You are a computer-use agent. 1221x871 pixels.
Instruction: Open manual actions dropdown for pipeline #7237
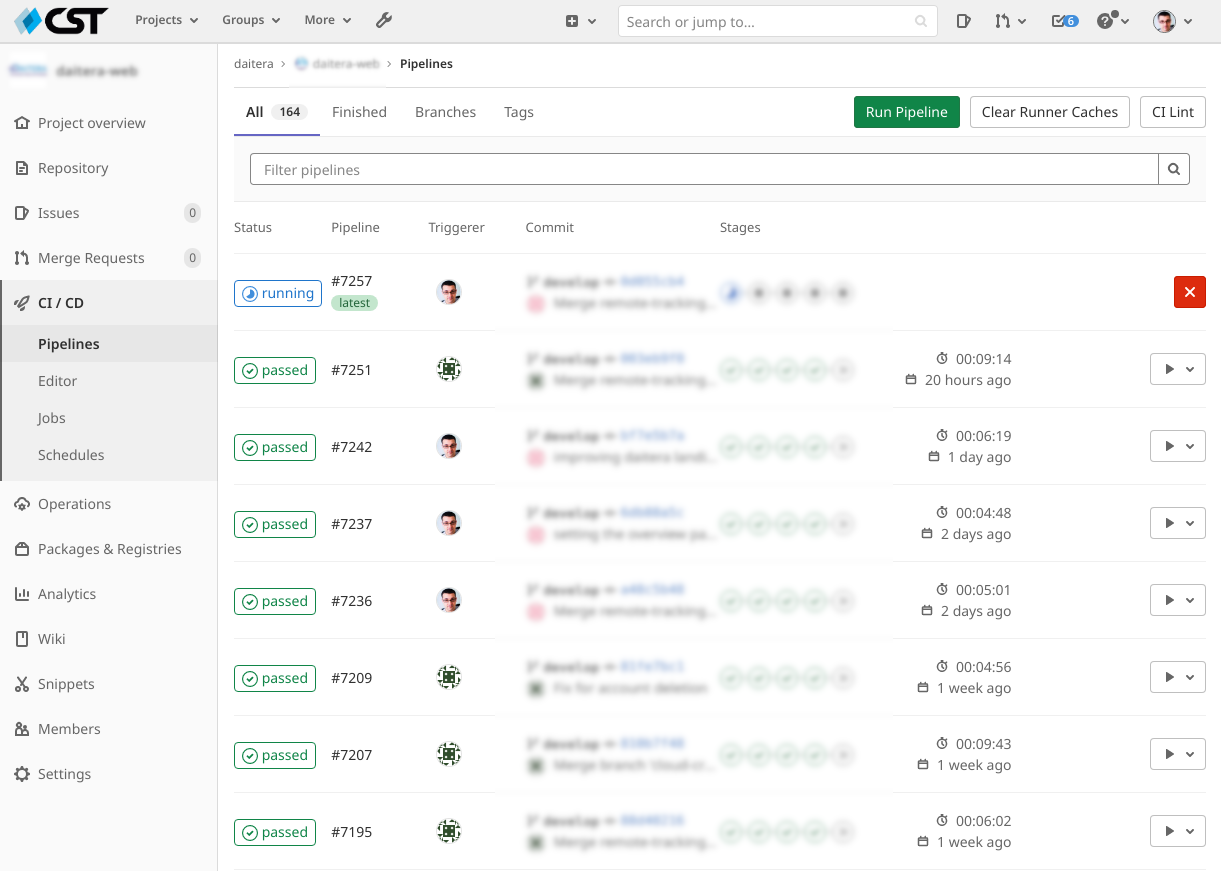1178,523
